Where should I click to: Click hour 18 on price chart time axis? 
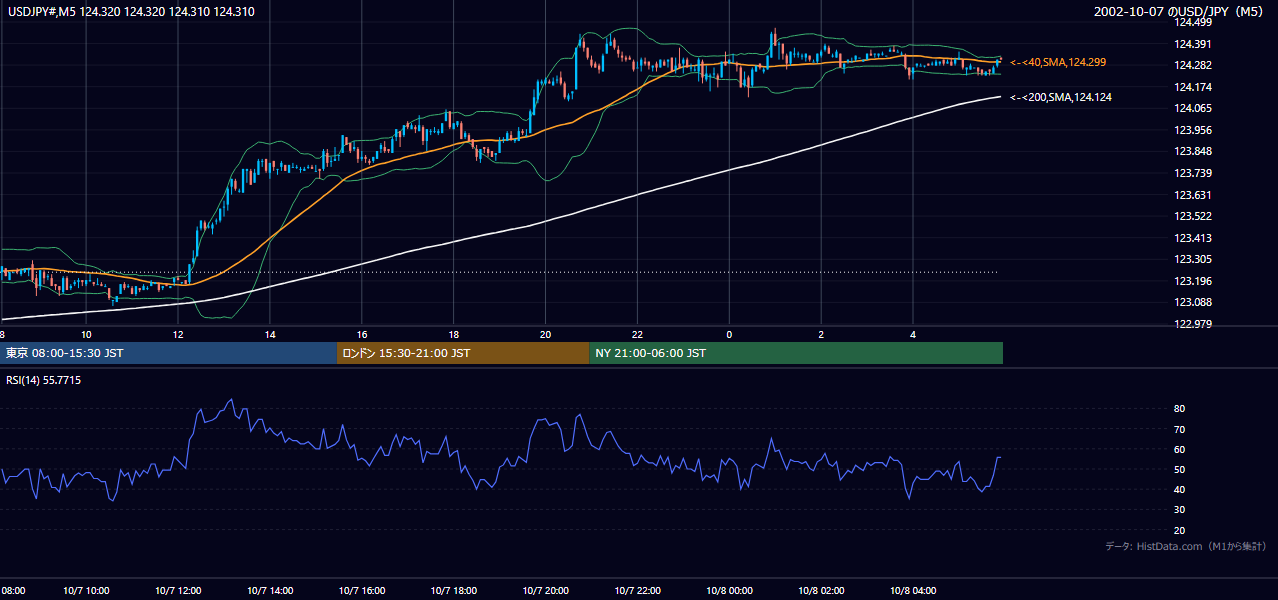(x=454, y=334)
